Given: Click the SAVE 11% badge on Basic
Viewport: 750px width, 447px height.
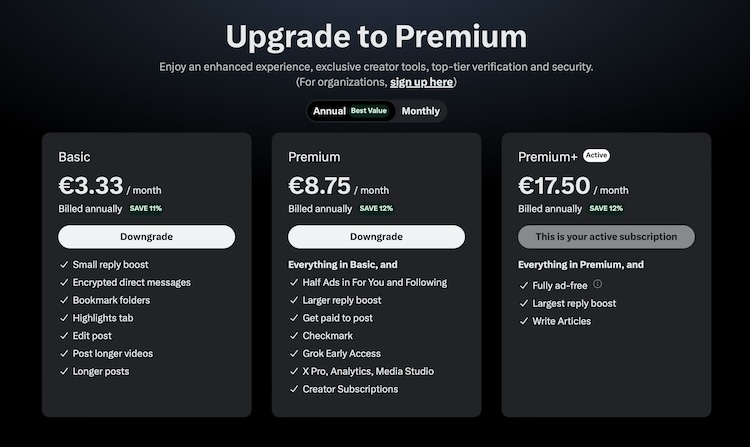Looking at the screenshot, I should [146, 208].
